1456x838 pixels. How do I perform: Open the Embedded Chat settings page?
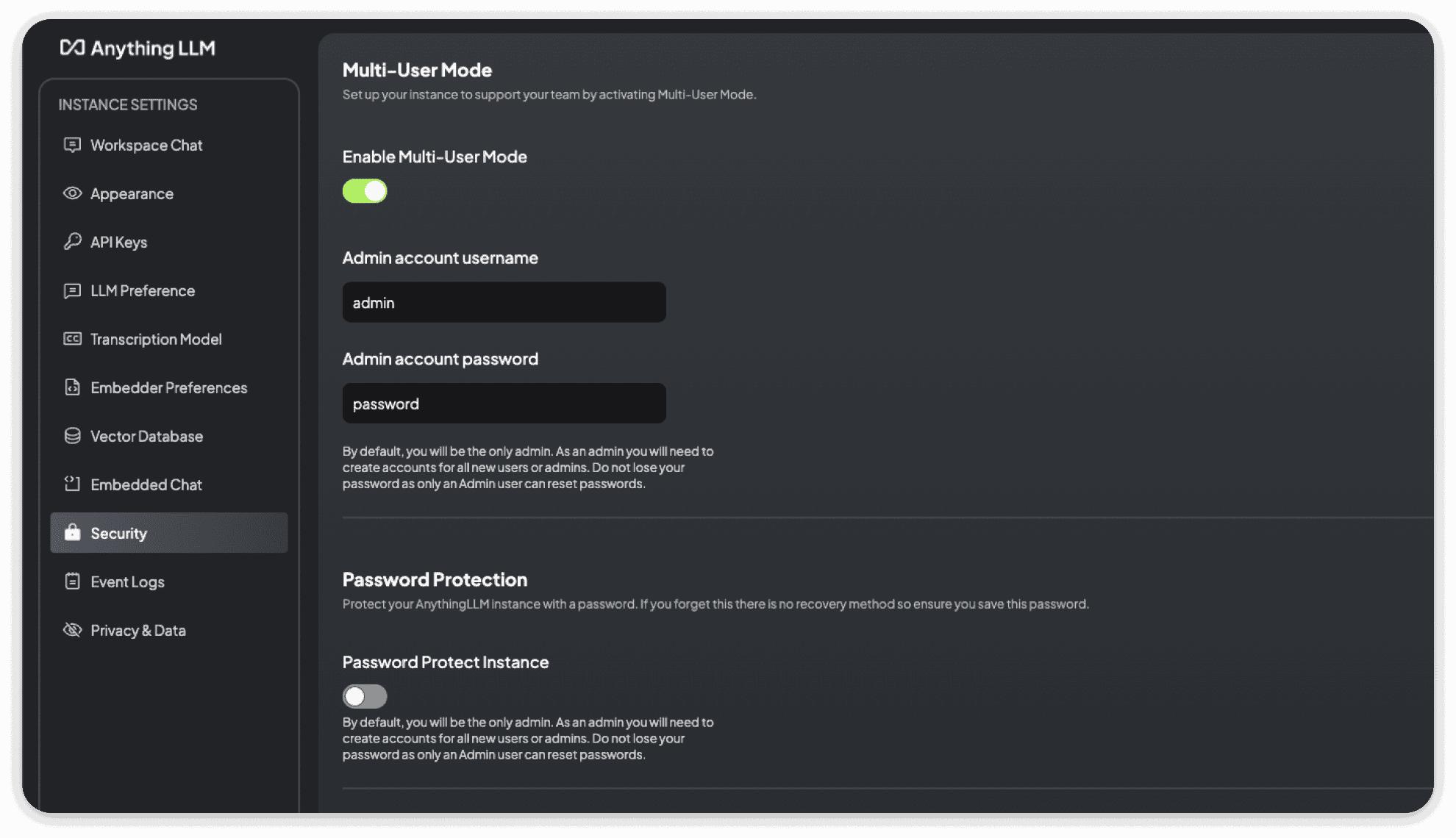(x=146, y=484)
